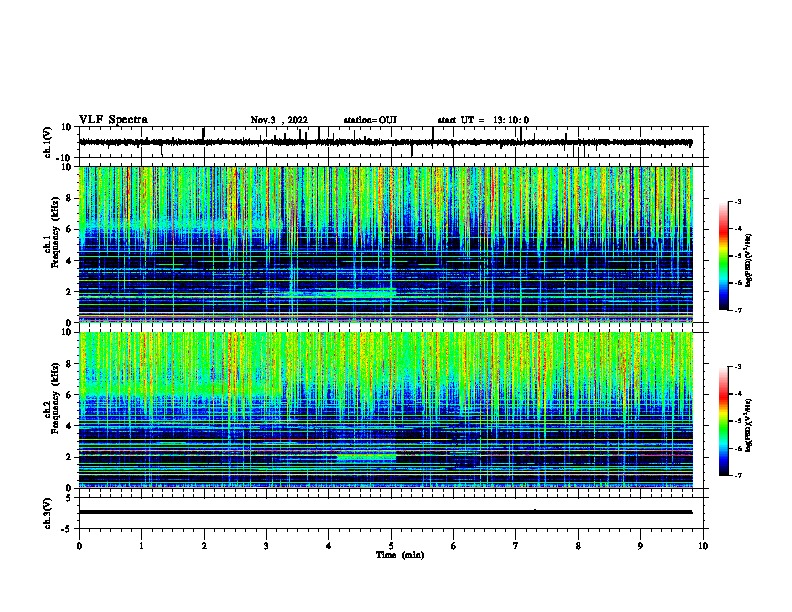
Task: Click the "9" tick on the Time axis
Action: pyautogui.click(x=641, y=546)
